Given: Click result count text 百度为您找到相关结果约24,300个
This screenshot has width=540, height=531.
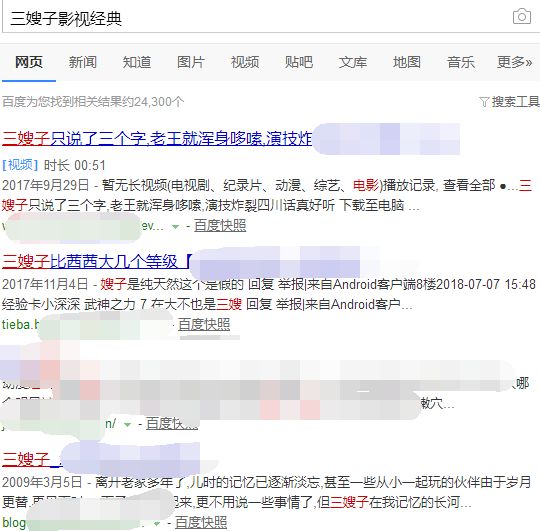Looking at the screenshot, I should click(x=93, y=102).
